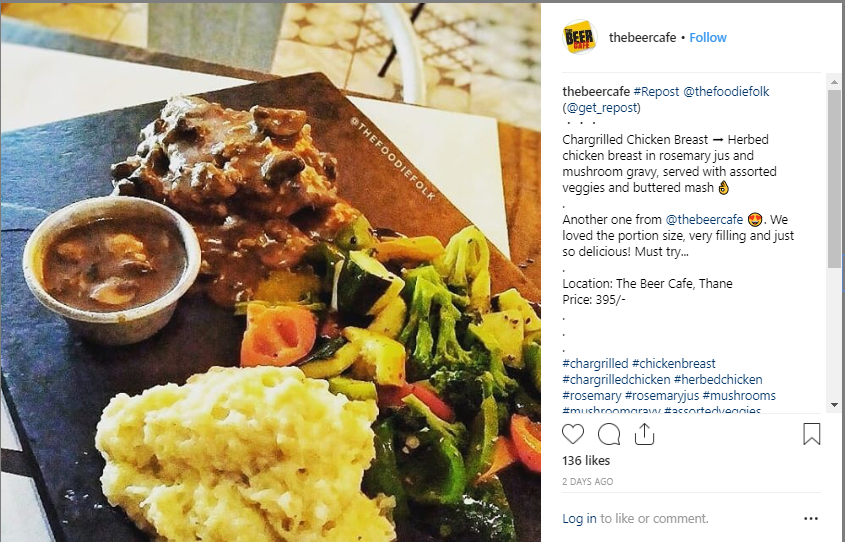Share the post with upload arrow icon
The image size is (845, 542).
click(644, 434)
